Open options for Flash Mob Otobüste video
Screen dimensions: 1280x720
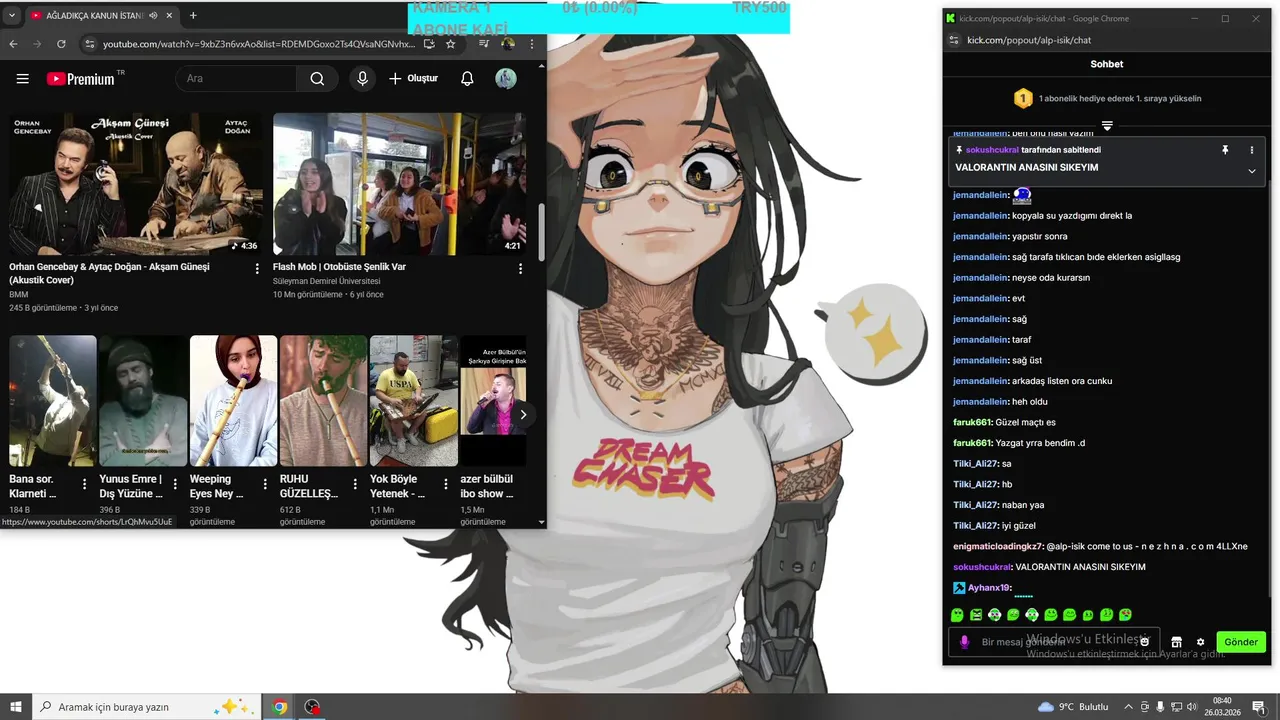[520, 268]
